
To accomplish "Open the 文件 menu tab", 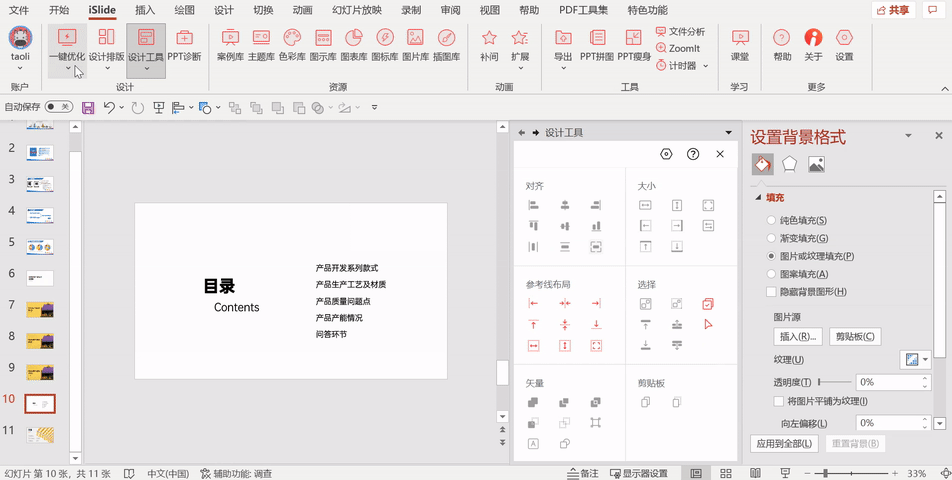I will [19, 10].
